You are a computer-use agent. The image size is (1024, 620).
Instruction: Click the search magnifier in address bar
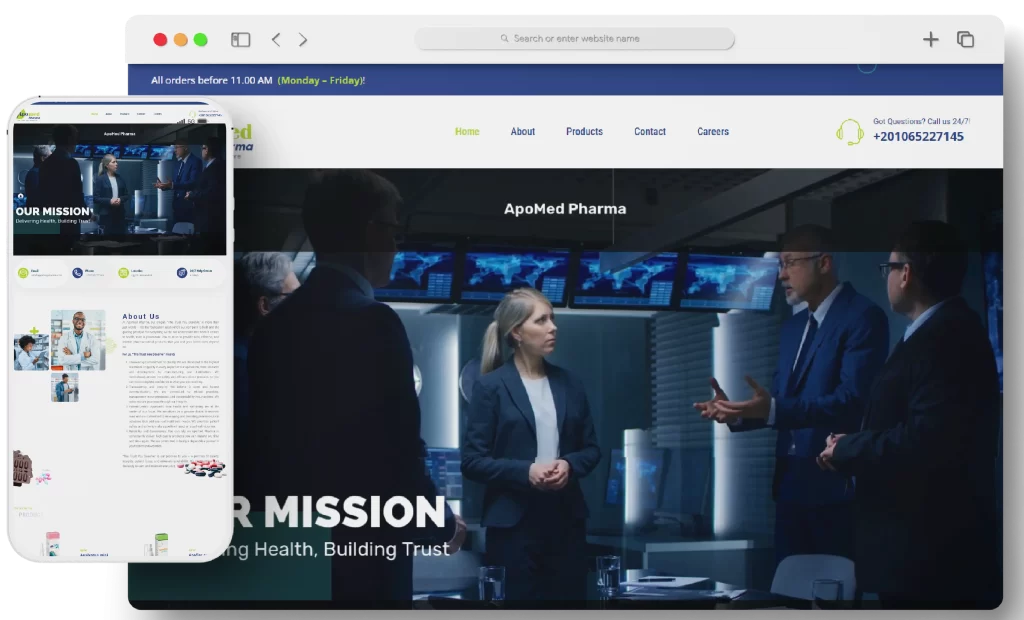pyautogui.click(x=505, y=39)
